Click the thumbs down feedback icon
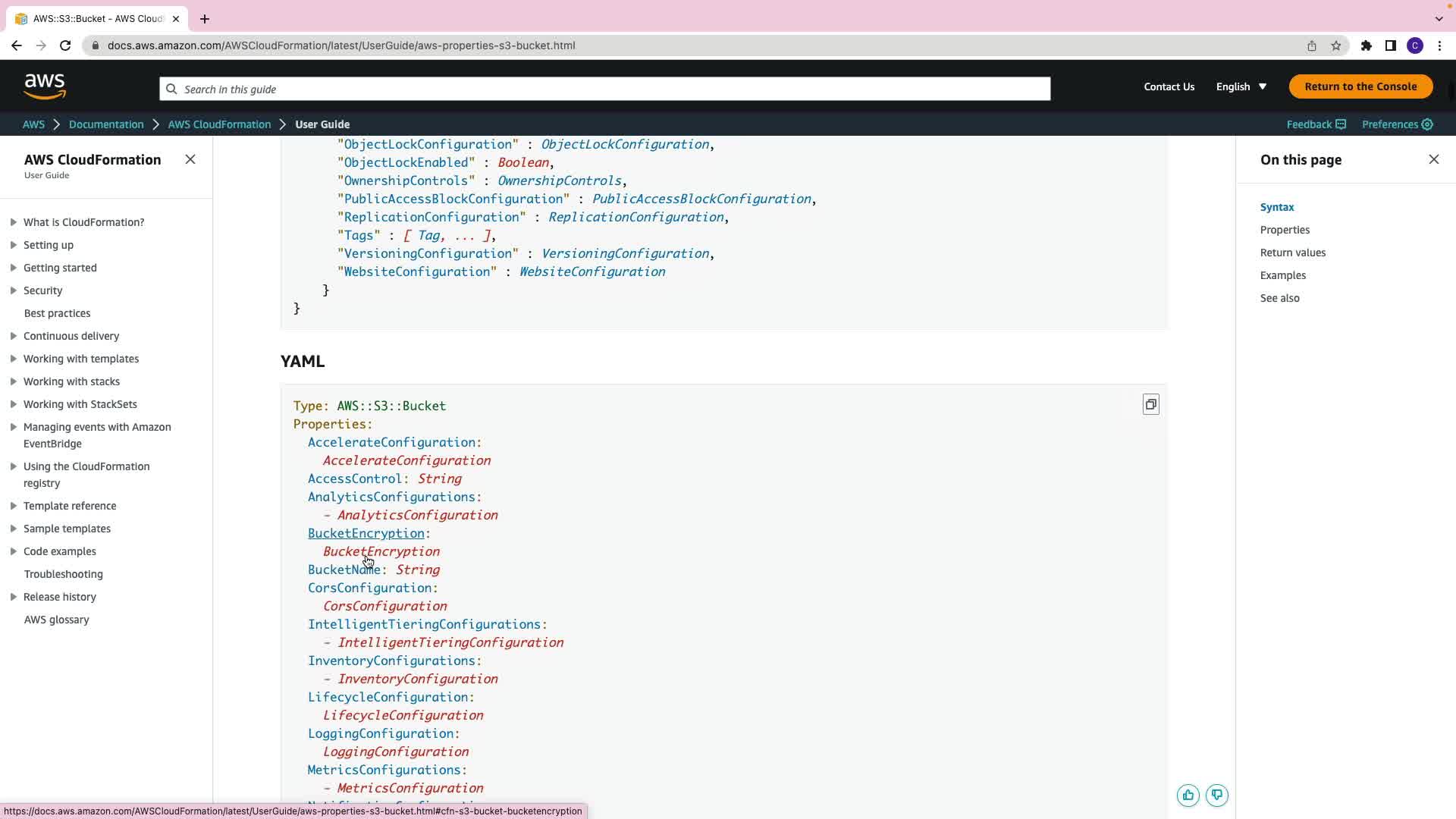This screenshot has width=1456, height=819. tap(1216, 795)
